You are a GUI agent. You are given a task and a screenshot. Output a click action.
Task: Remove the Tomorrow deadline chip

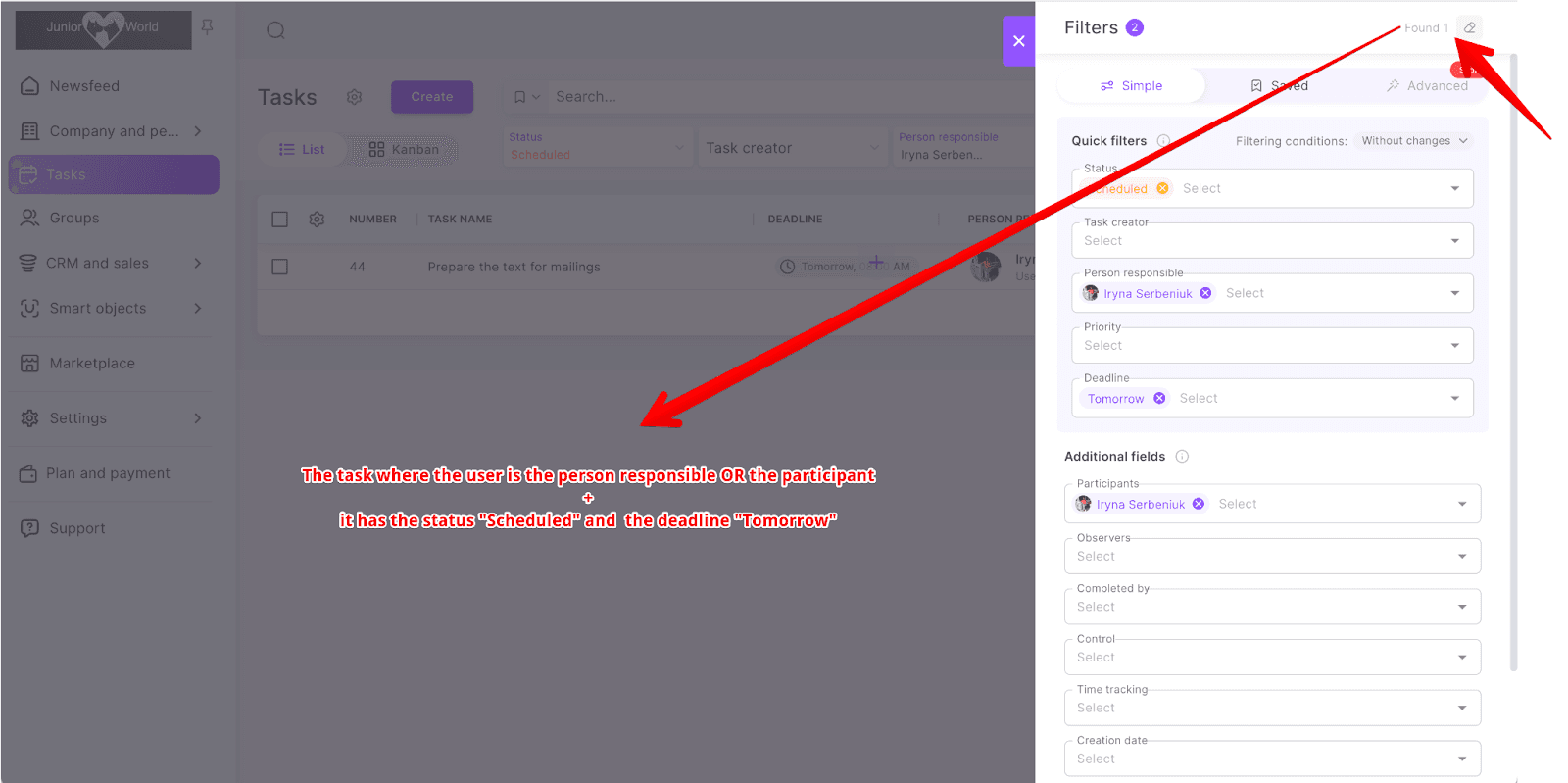pyautogui.click(x=1159, y=398)
